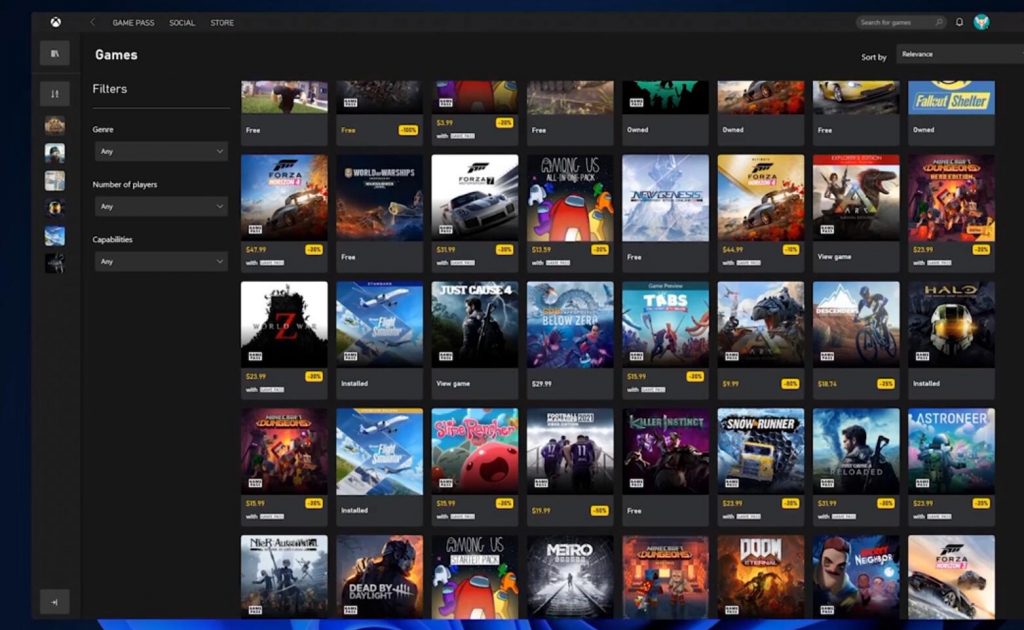Click "View game" under Just Cause 4
Viewport: 1024px width, 630px height.
click(x=453, y=384)
